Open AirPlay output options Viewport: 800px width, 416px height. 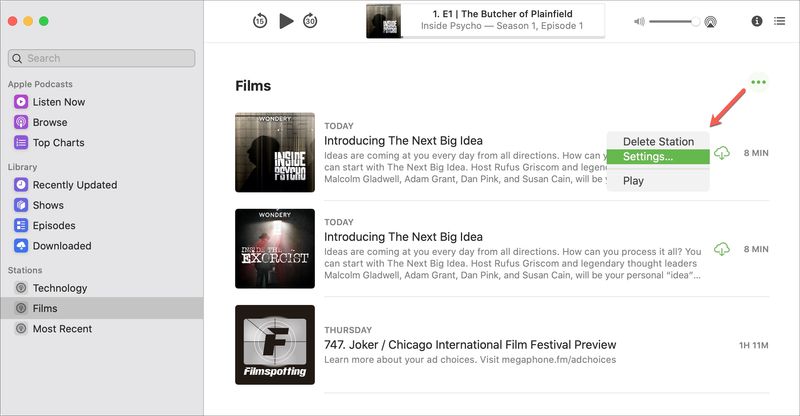pos(710,21)
